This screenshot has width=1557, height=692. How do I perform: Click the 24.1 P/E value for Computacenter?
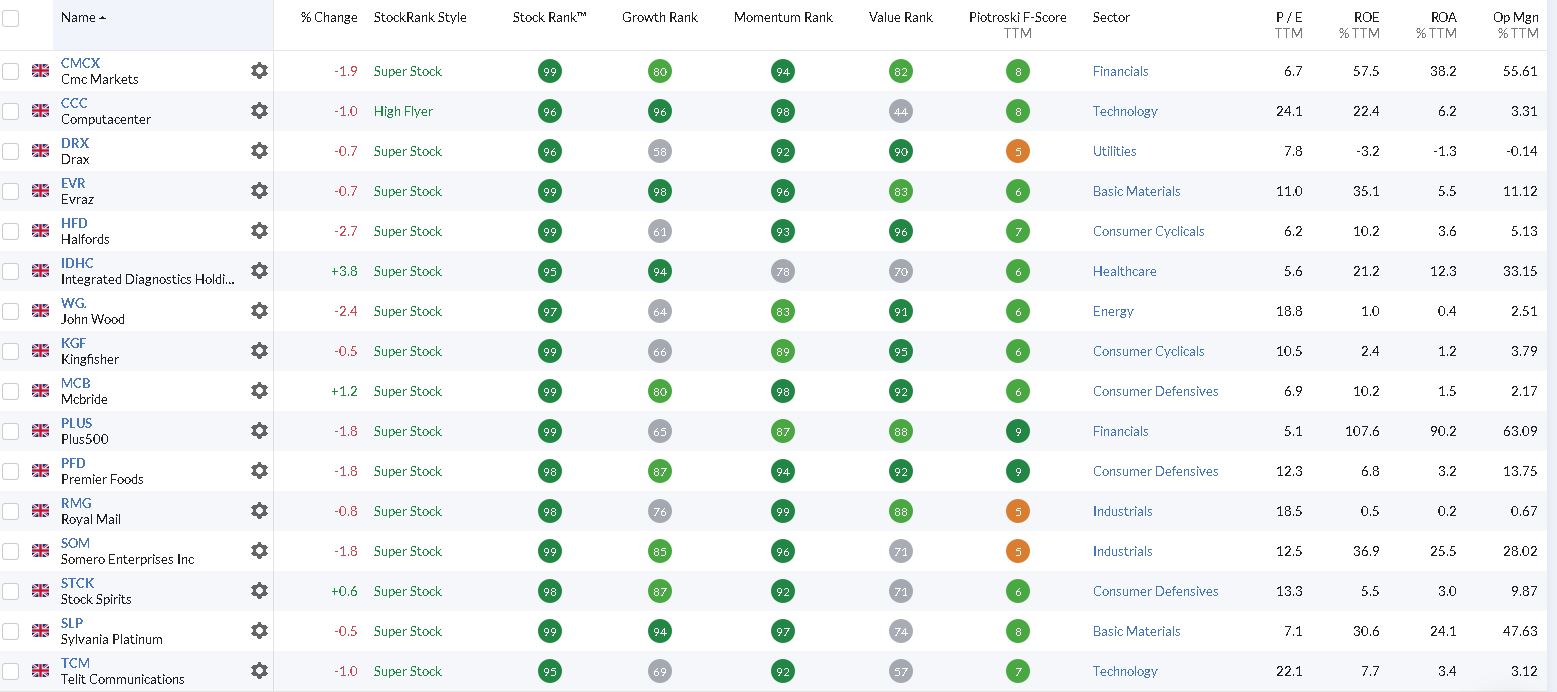(x=1289, y=111)
